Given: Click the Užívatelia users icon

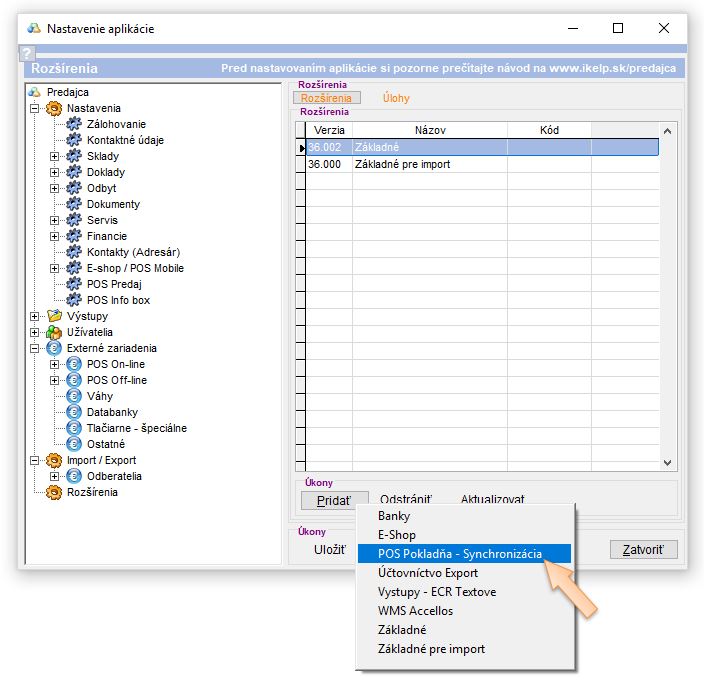Looking at the screenshot, I should [55, 332].
